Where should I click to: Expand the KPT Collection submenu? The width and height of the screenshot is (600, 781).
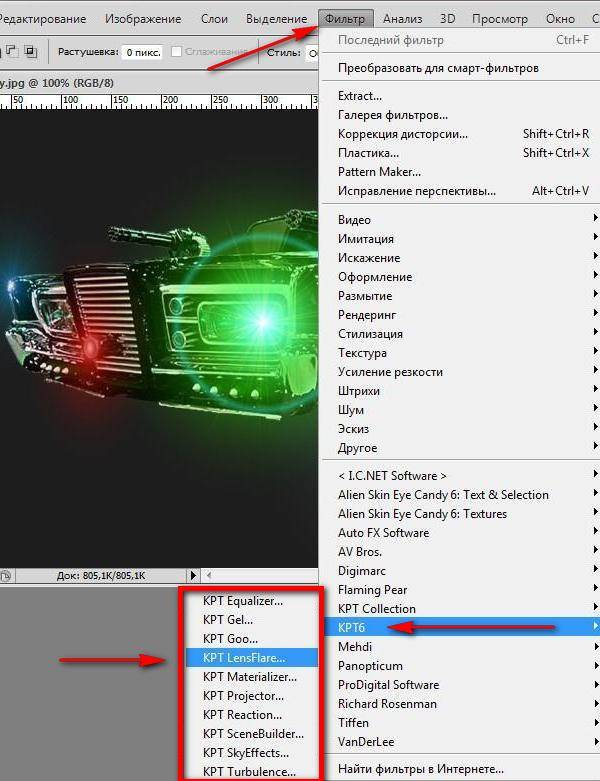(x=376, y=608)
